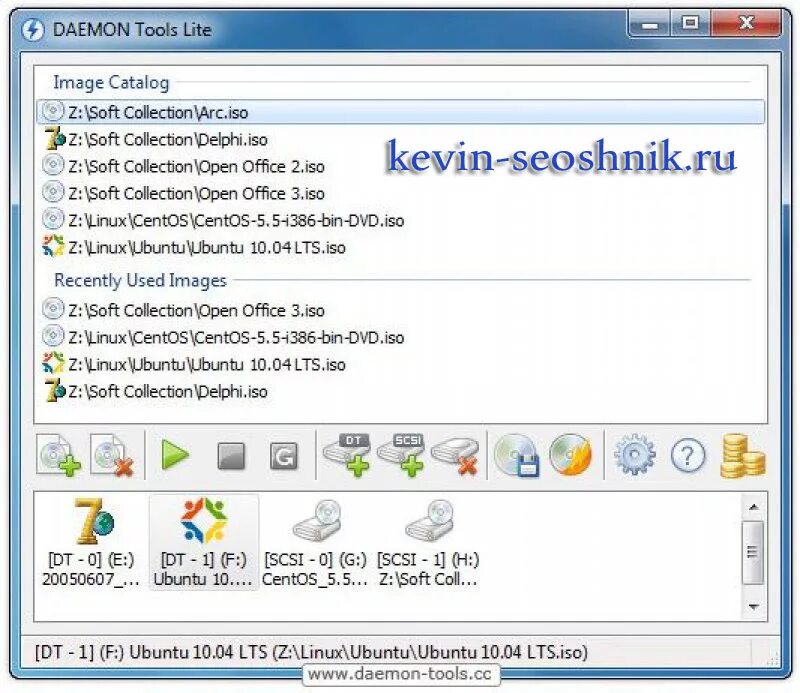Click the green Mount play button

tap(175, 455)
